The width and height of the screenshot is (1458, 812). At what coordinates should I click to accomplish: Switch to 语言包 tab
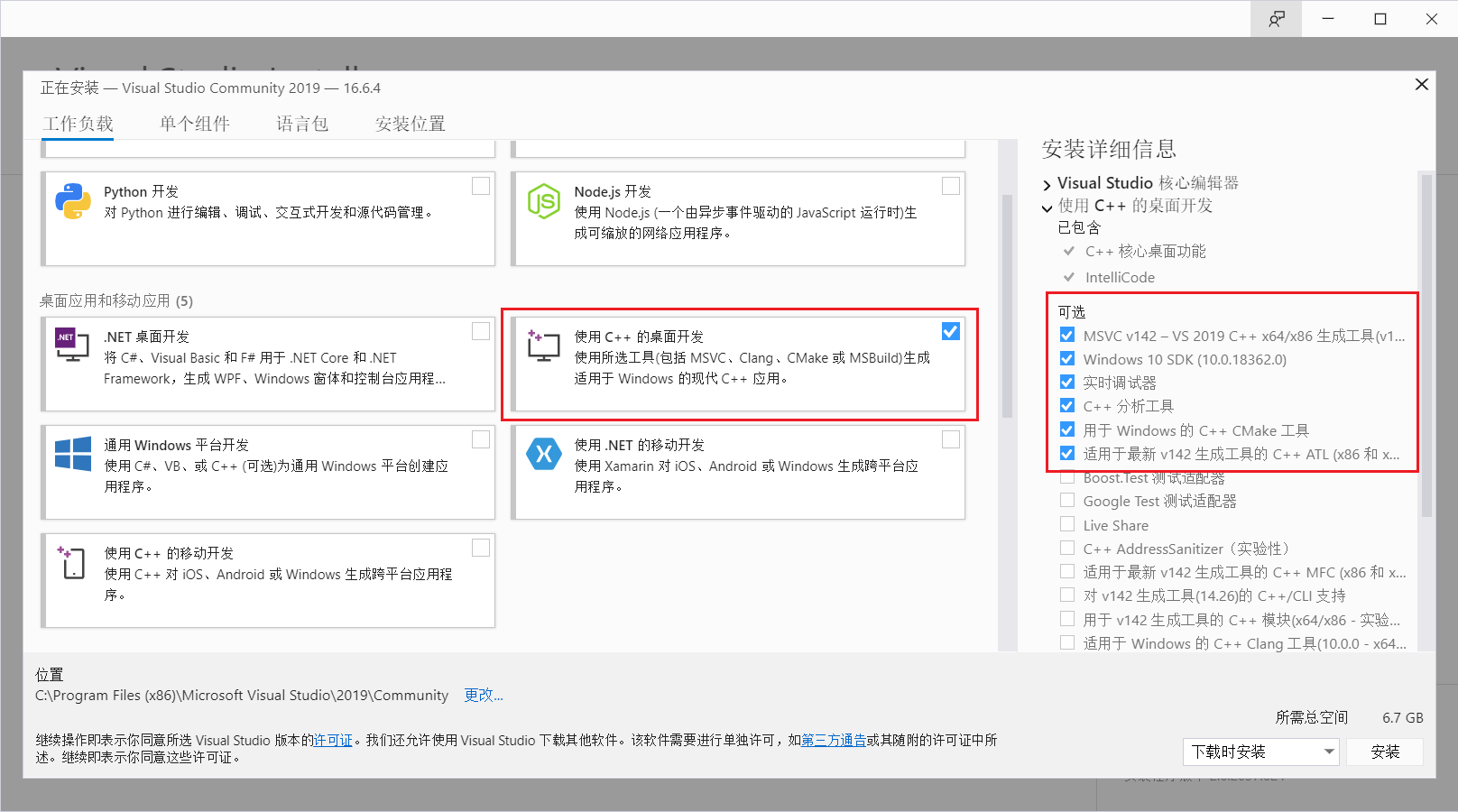click(x=302, y=124)
